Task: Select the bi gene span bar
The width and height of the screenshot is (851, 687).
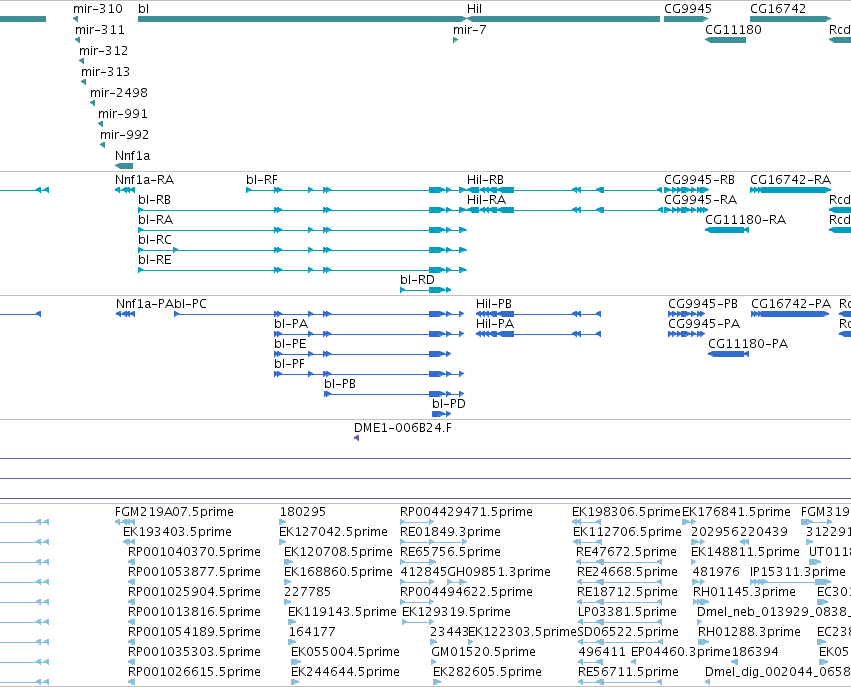Action: click(302, 19)
